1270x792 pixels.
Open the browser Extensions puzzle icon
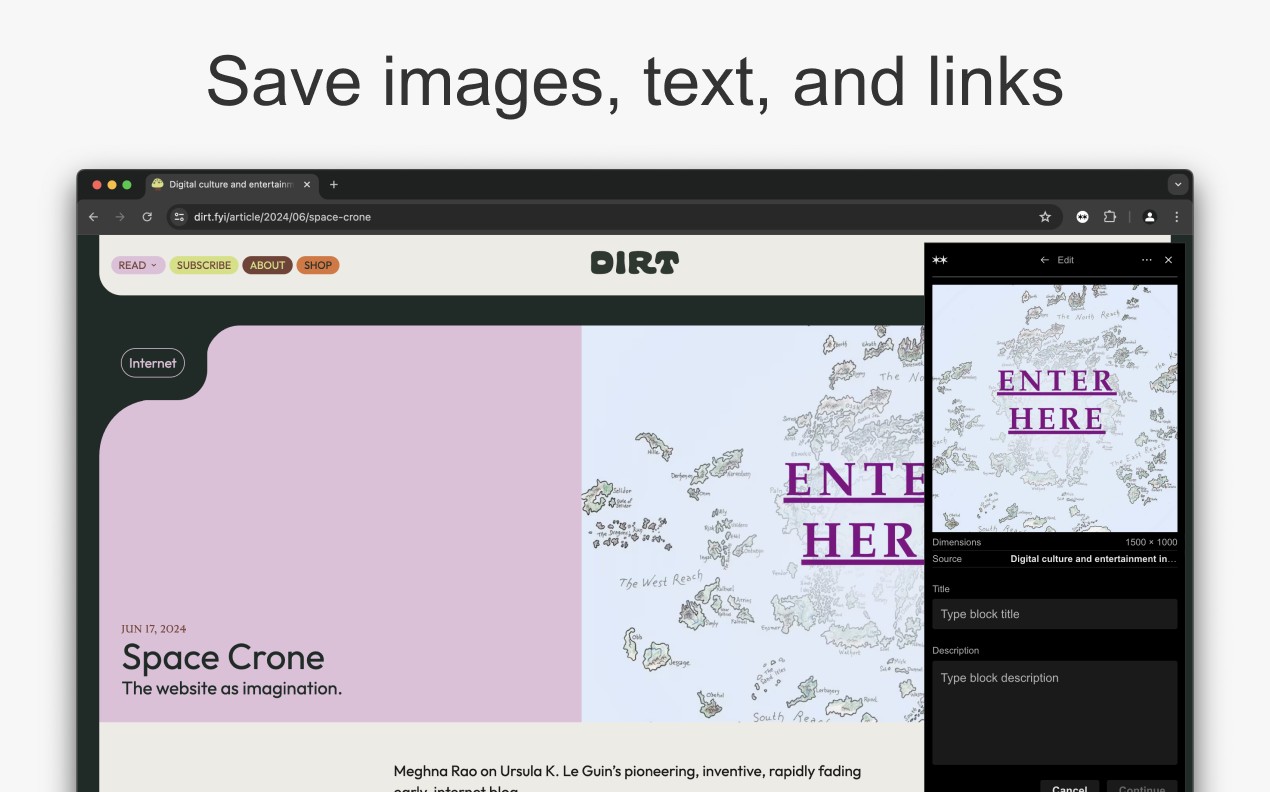pyautogui.click(x=1109, y=217)
